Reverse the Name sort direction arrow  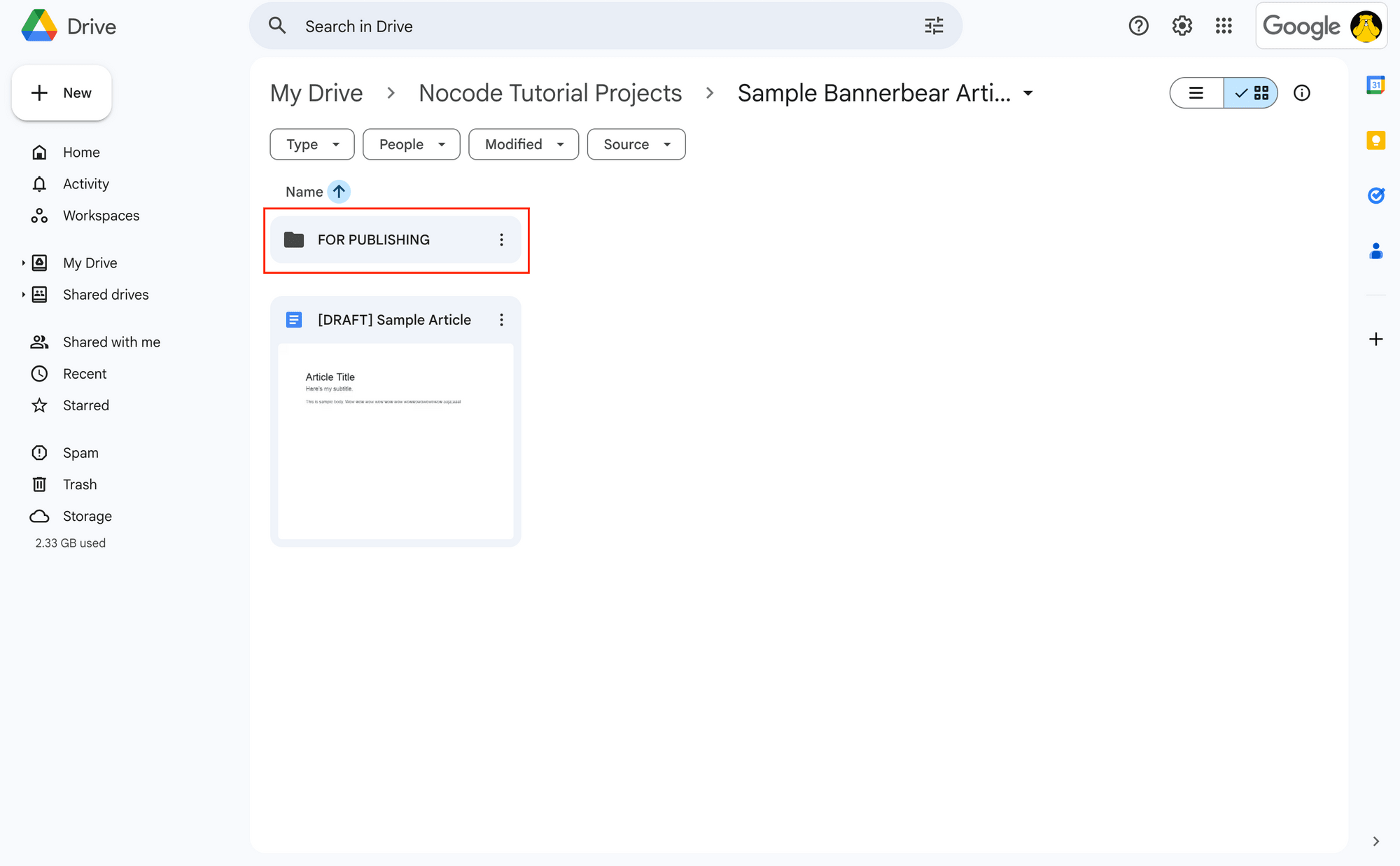pos(339,191)
